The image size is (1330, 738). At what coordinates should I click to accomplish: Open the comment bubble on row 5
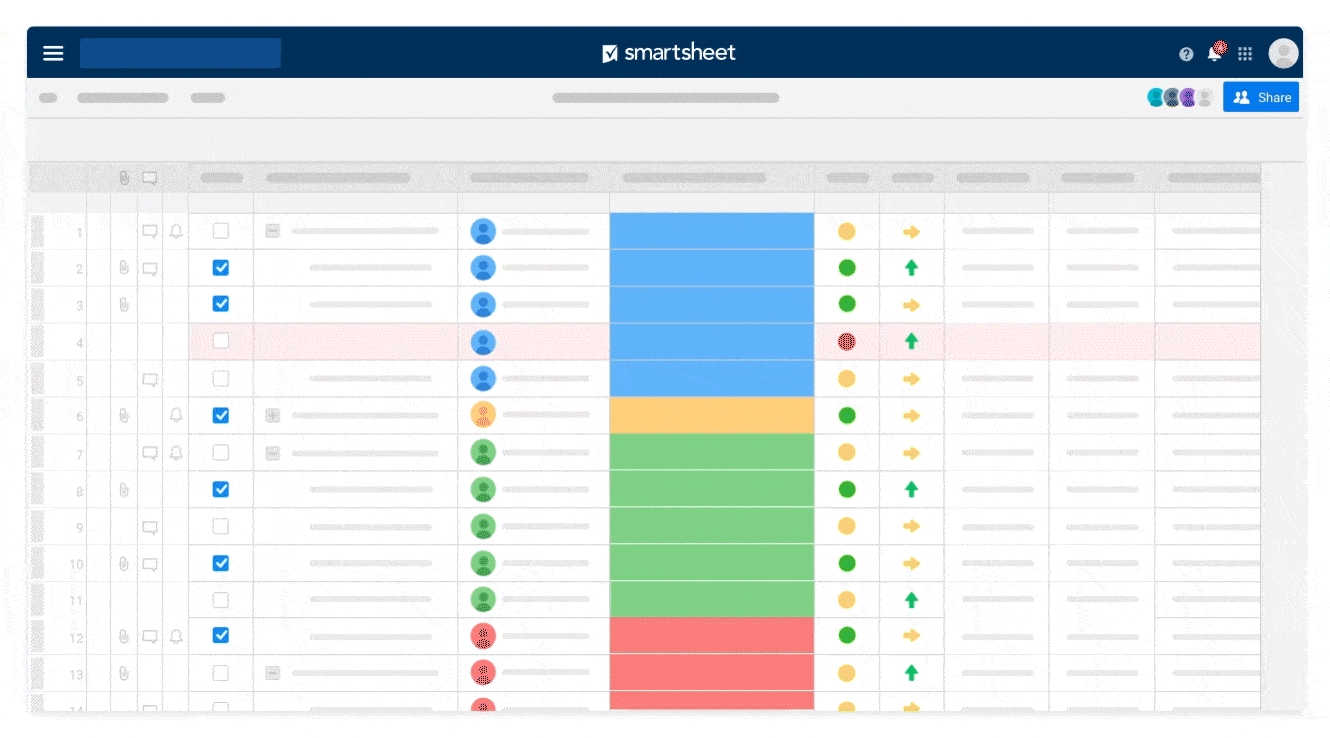pyautogui.click(x=150, y=380)
